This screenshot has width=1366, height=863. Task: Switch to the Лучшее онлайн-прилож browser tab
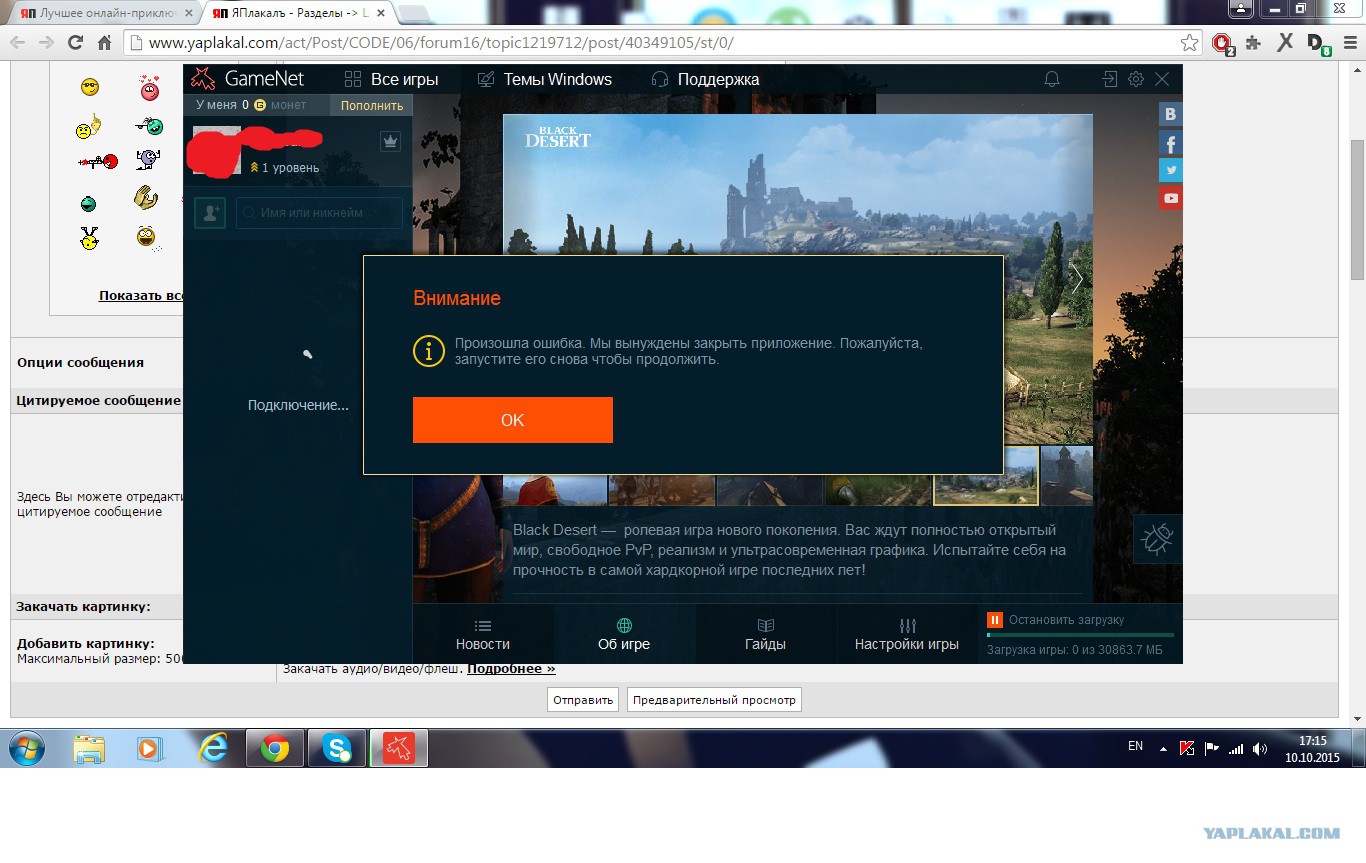pos(102,13)
